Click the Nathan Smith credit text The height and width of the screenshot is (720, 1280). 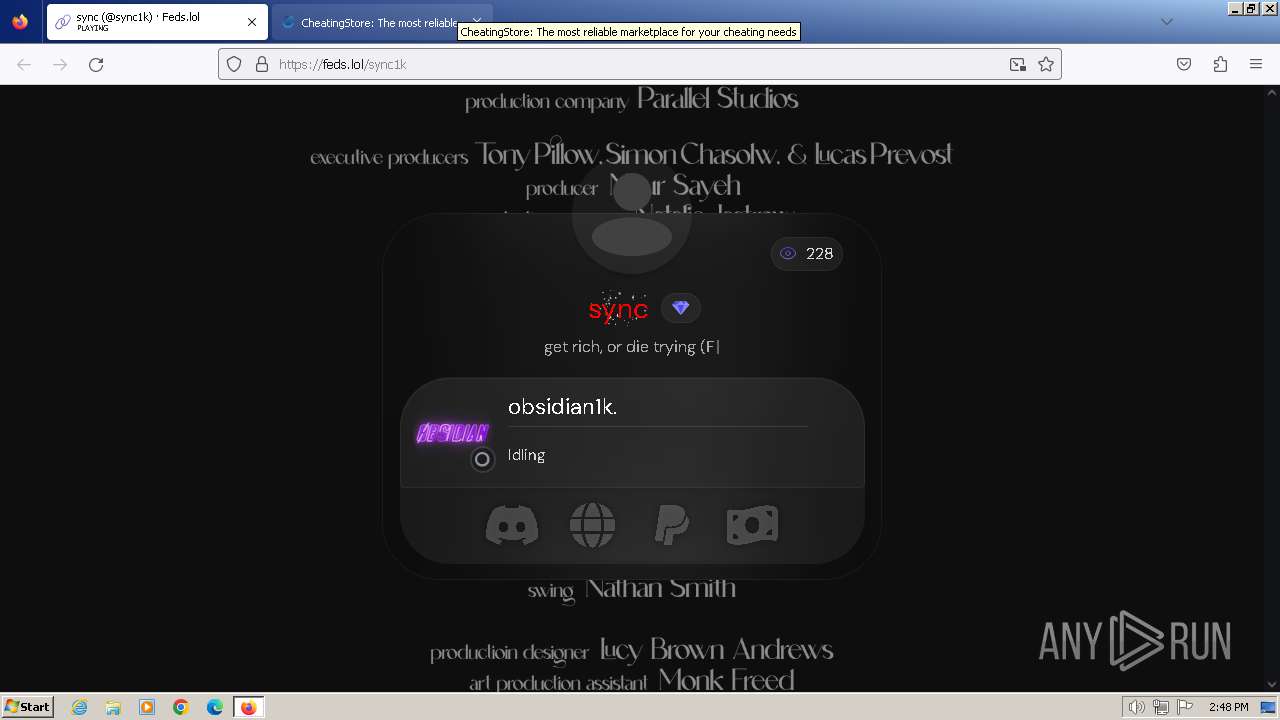click(x=660, y=588)
